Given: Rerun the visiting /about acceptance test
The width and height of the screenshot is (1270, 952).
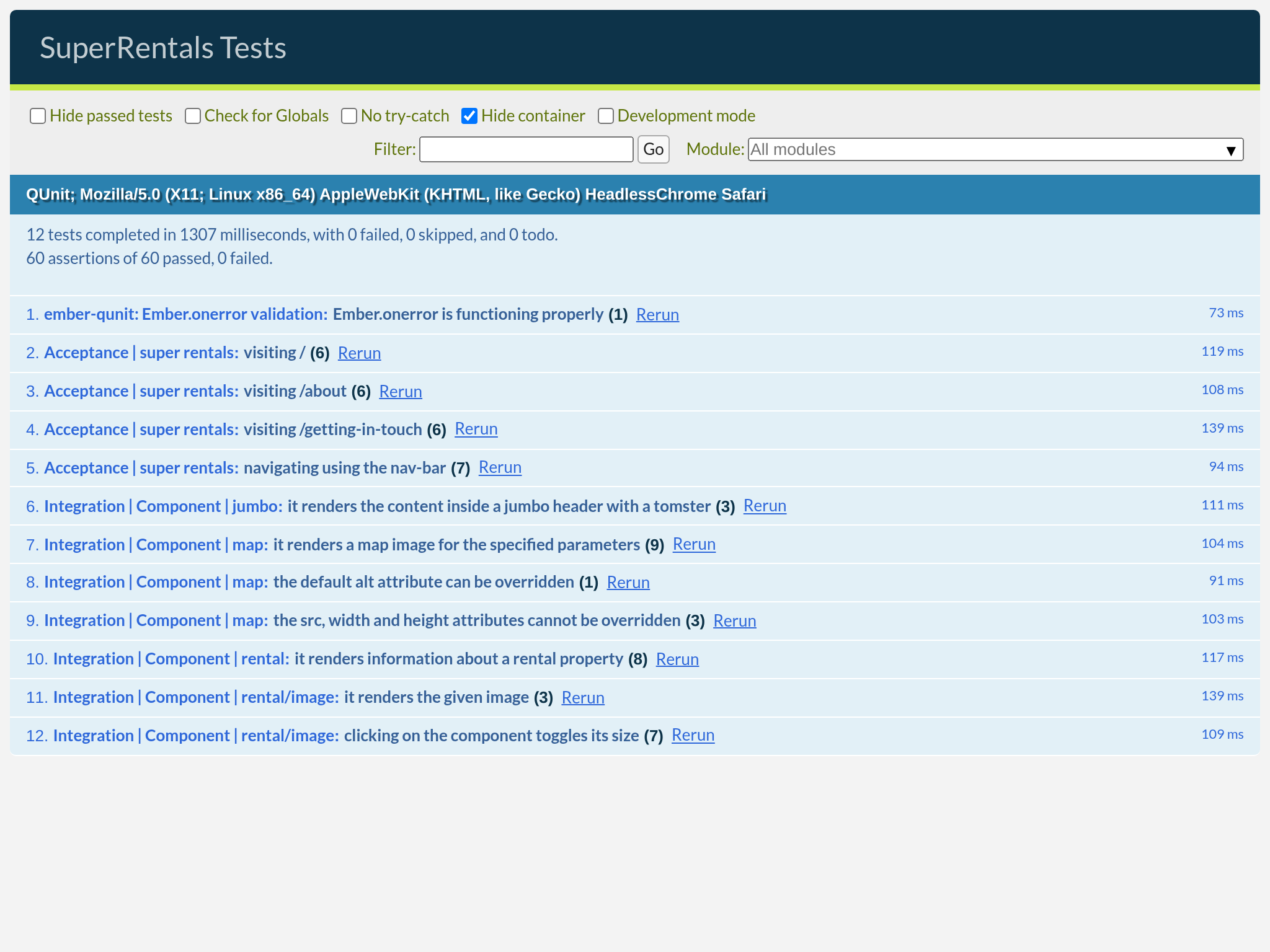Looking at the screenshot, I should (x=401, y=391).
